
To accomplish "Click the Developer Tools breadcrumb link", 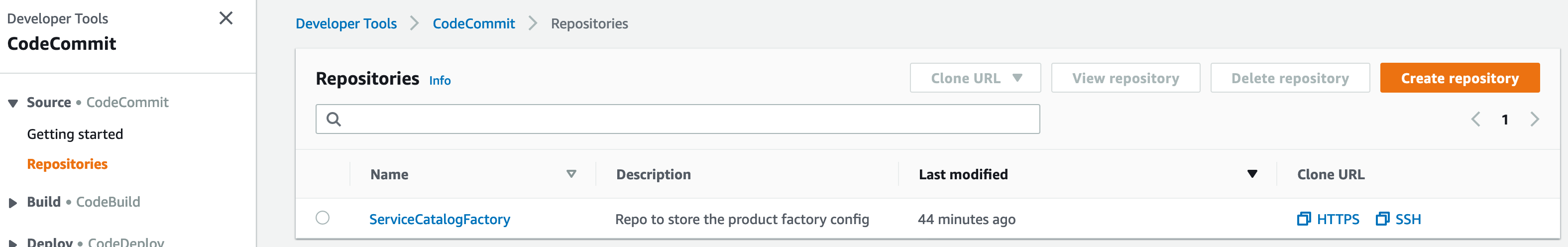I will [346, 24].
